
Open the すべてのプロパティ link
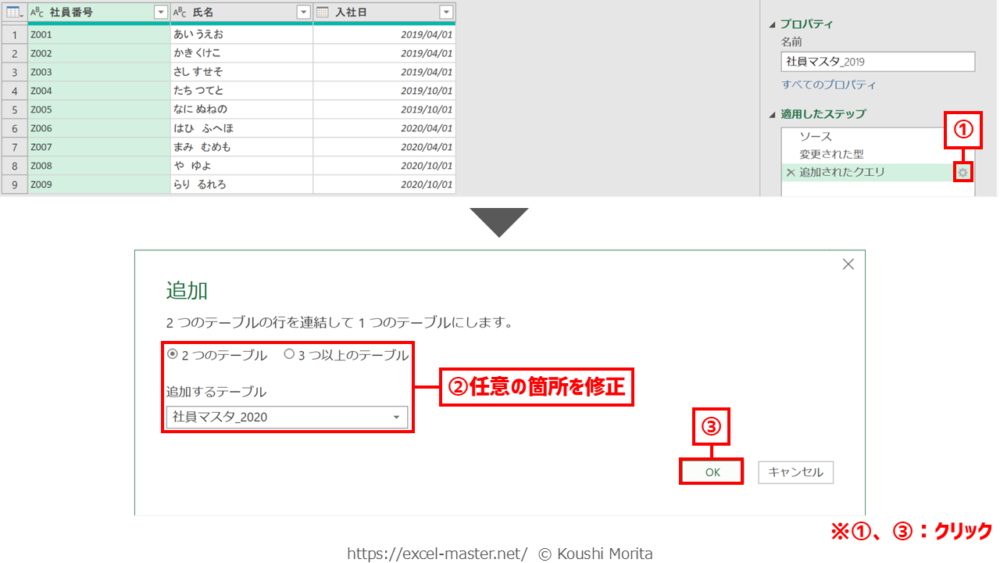coord(829,85)
